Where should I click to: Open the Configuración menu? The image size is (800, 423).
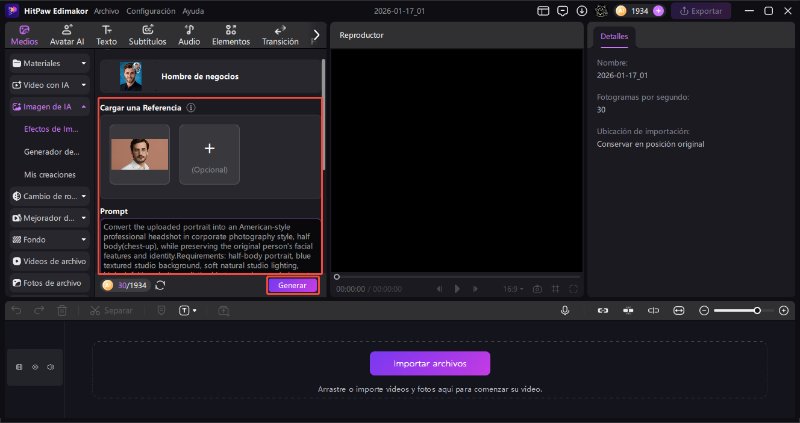click(x=151, y=11)
